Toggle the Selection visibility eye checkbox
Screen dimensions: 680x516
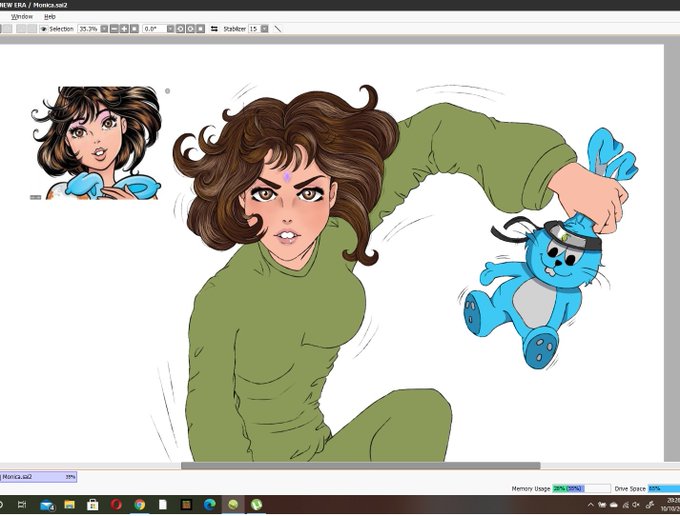coord(43,29)
